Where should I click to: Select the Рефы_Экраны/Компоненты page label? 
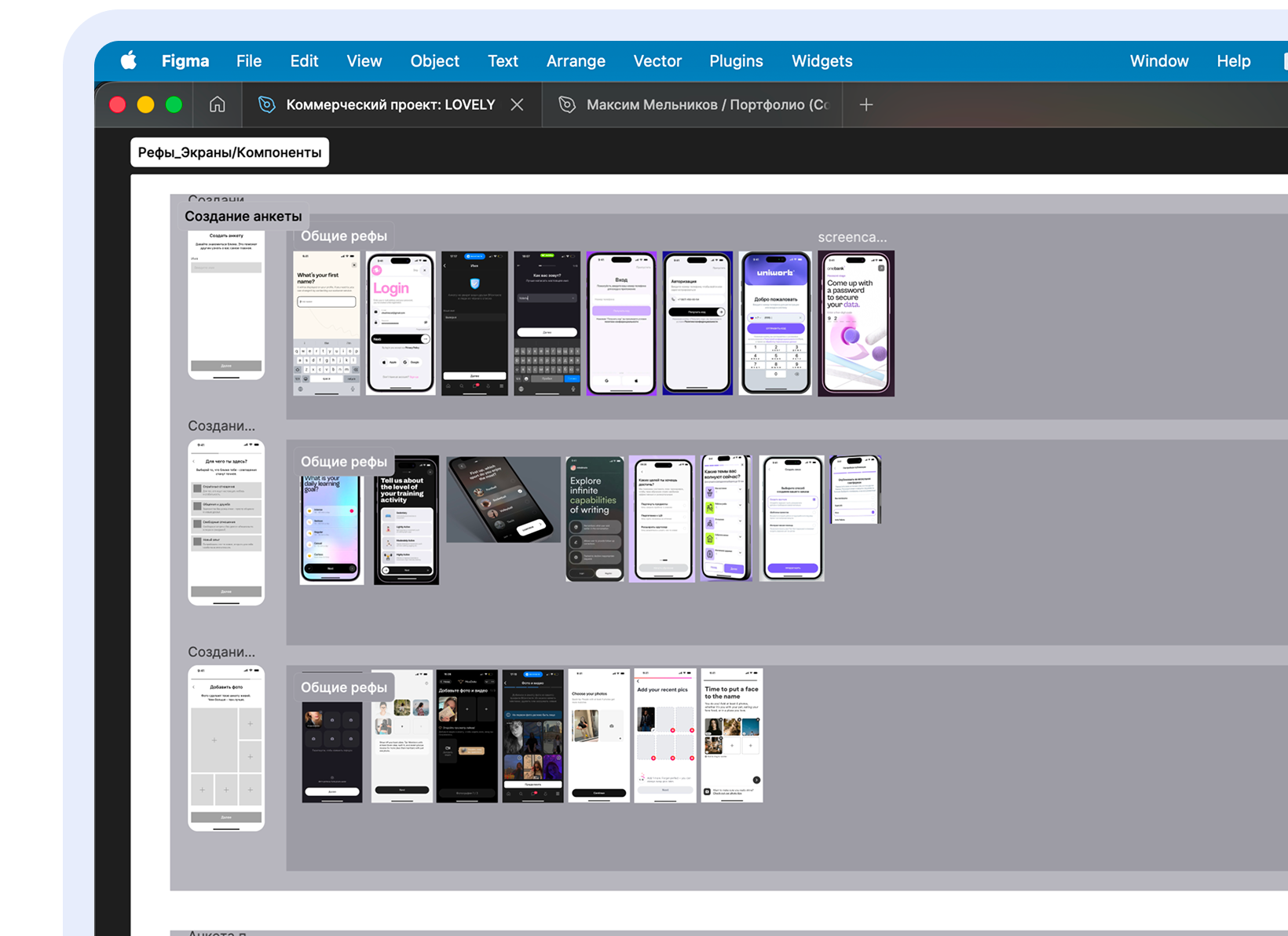(x=229, y=152)
